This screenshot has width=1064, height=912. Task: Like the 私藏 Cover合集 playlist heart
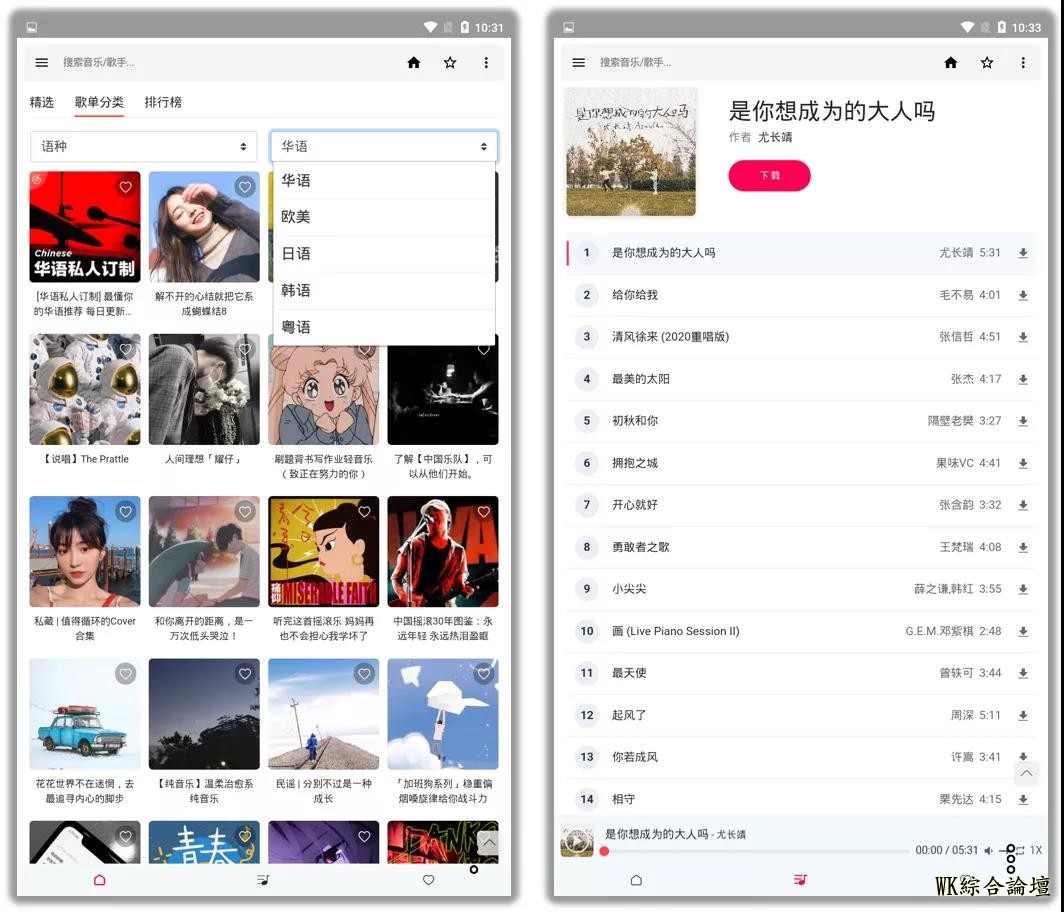tap(126, 511)
